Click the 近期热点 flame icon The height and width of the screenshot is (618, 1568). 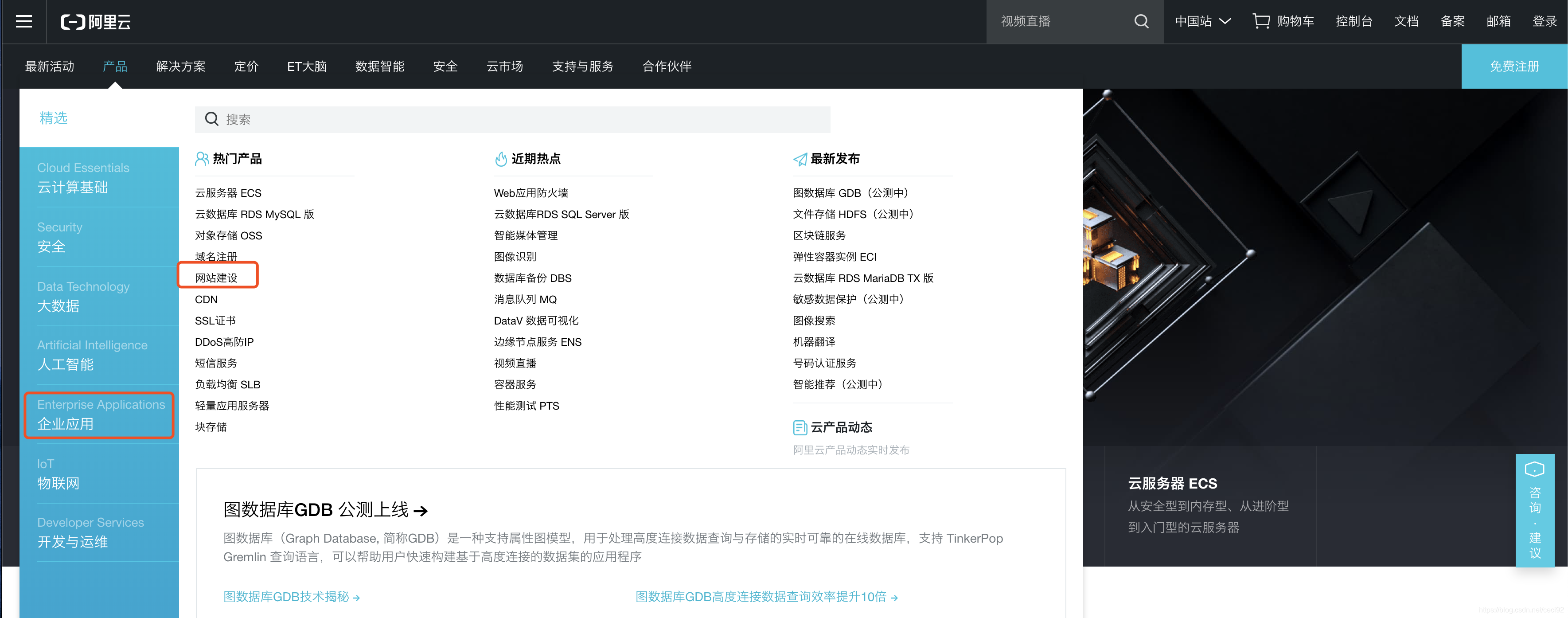coord(501,159)
